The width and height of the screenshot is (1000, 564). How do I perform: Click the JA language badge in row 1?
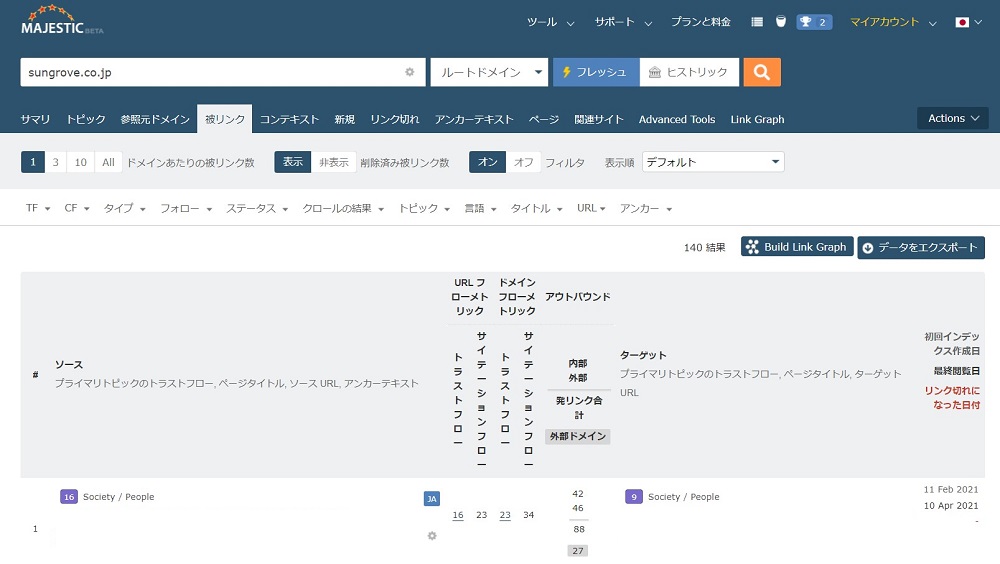(432, 498)
